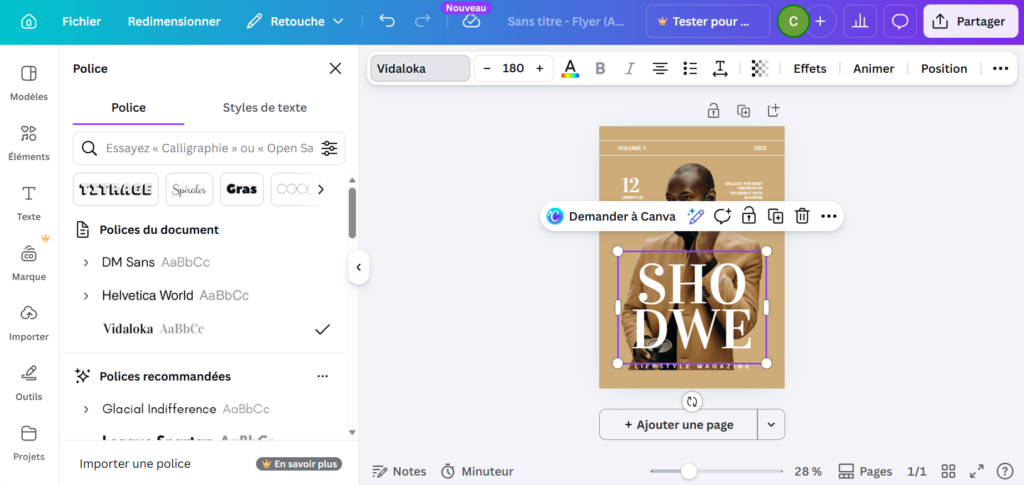The height and width of the screenshot is (485, 1024).
Task: Click the font search field
Action: [209, 148]
